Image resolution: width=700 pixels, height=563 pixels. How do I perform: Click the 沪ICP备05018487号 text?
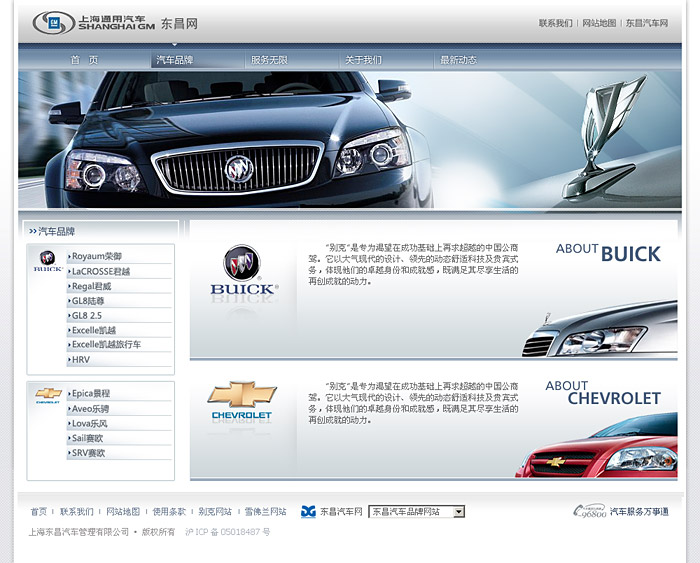227,532
